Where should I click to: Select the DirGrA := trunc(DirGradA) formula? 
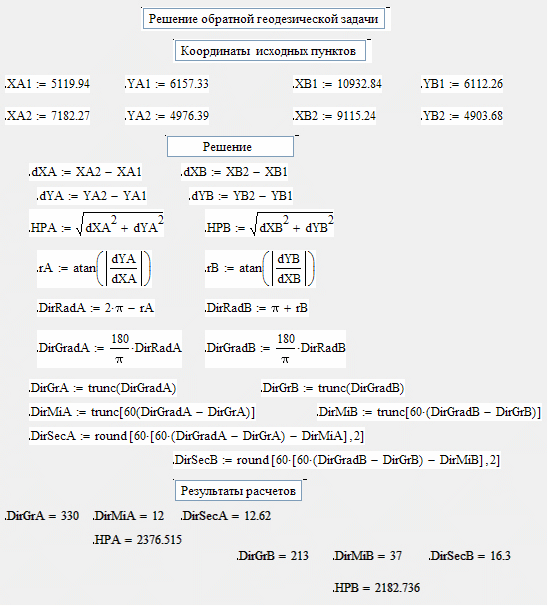[103, 388]
